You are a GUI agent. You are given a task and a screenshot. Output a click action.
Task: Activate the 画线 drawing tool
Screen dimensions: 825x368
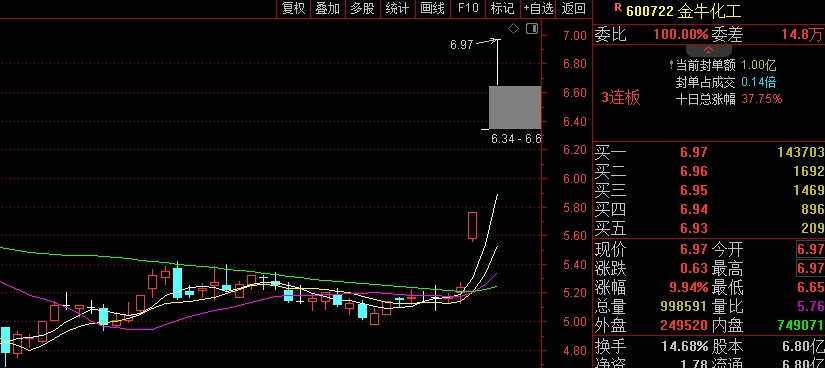pyautogui.click(x=432, y=8)
